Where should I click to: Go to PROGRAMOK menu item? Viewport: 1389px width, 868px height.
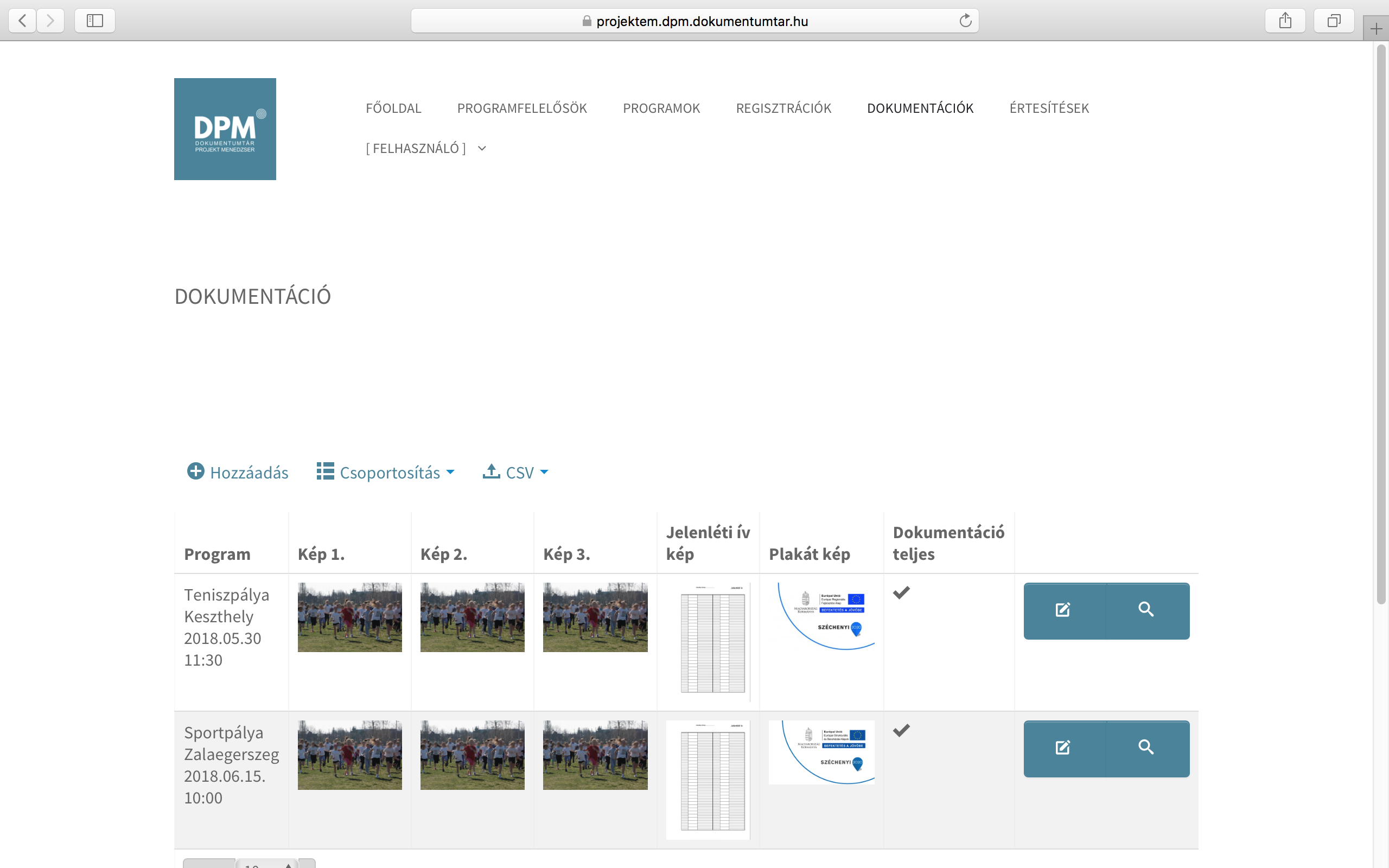coord(661,108)
